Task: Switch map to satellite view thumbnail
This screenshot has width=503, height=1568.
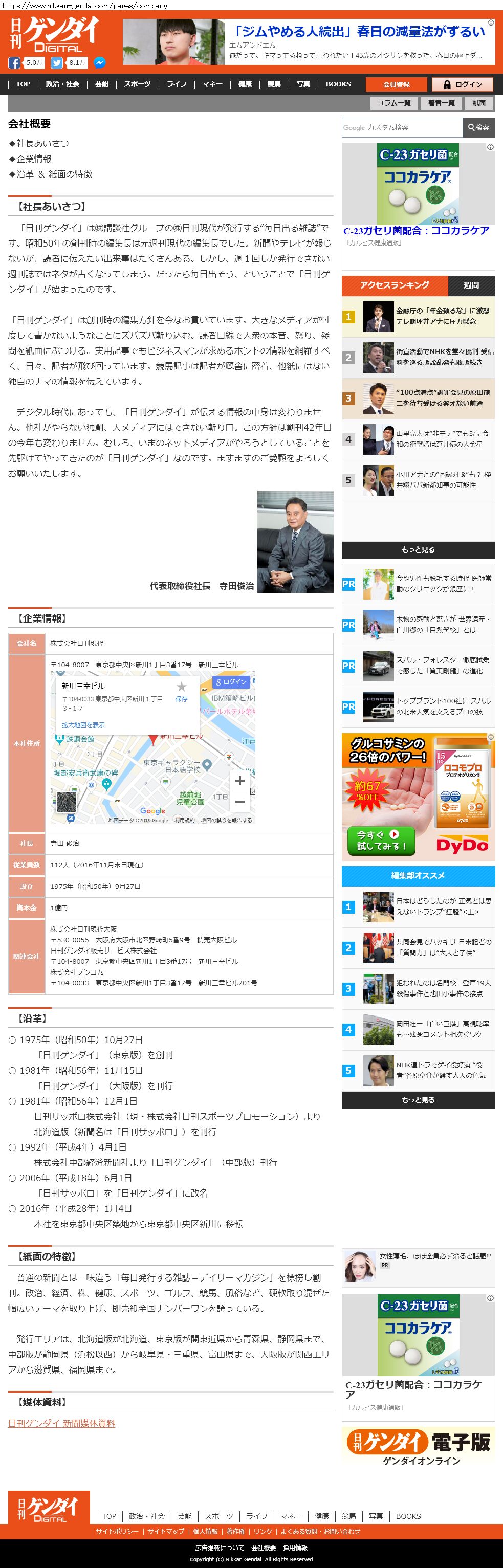Action: click(67, 802)
